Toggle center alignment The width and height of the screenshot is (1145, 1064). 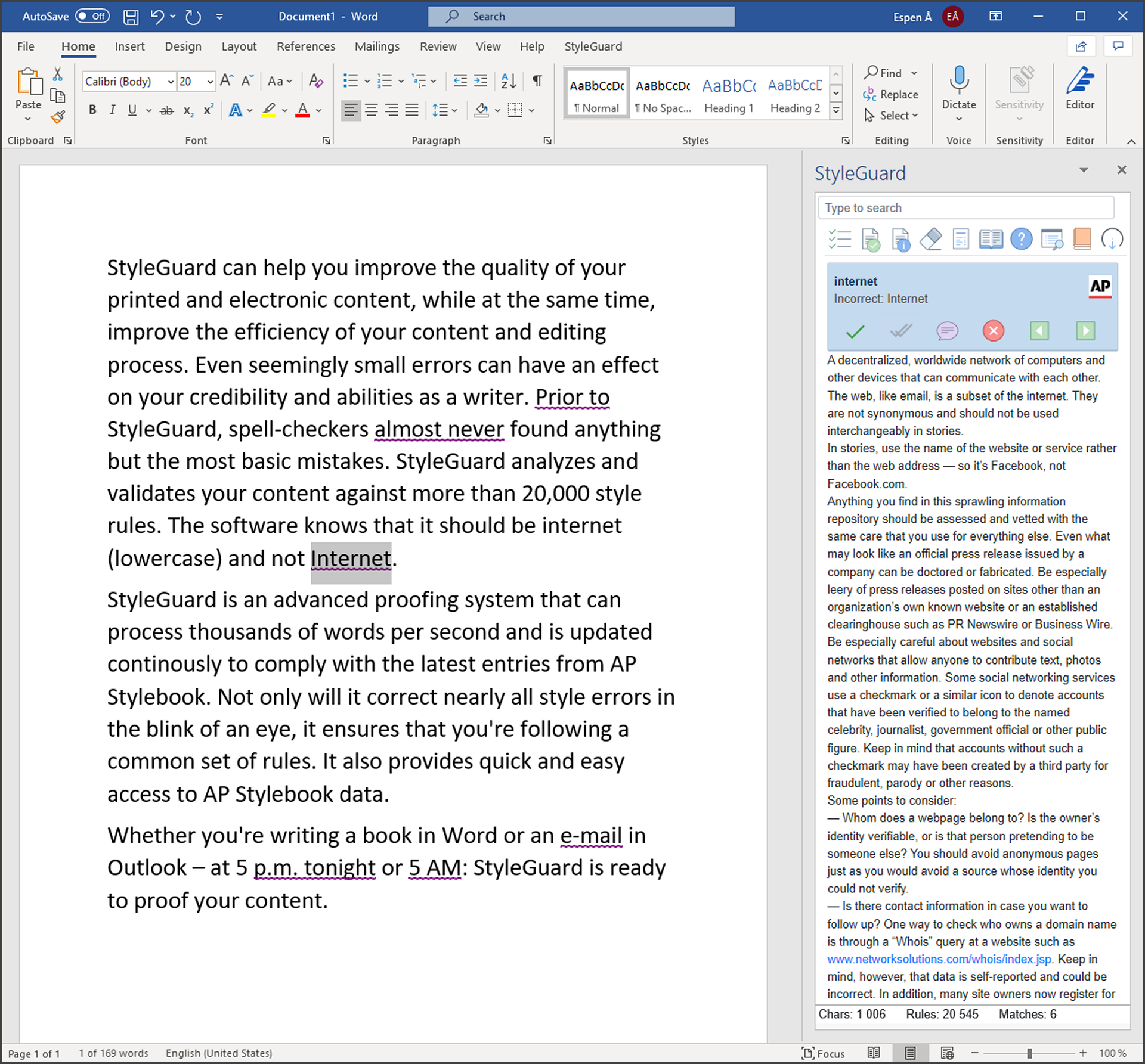[x=371, y=110]
